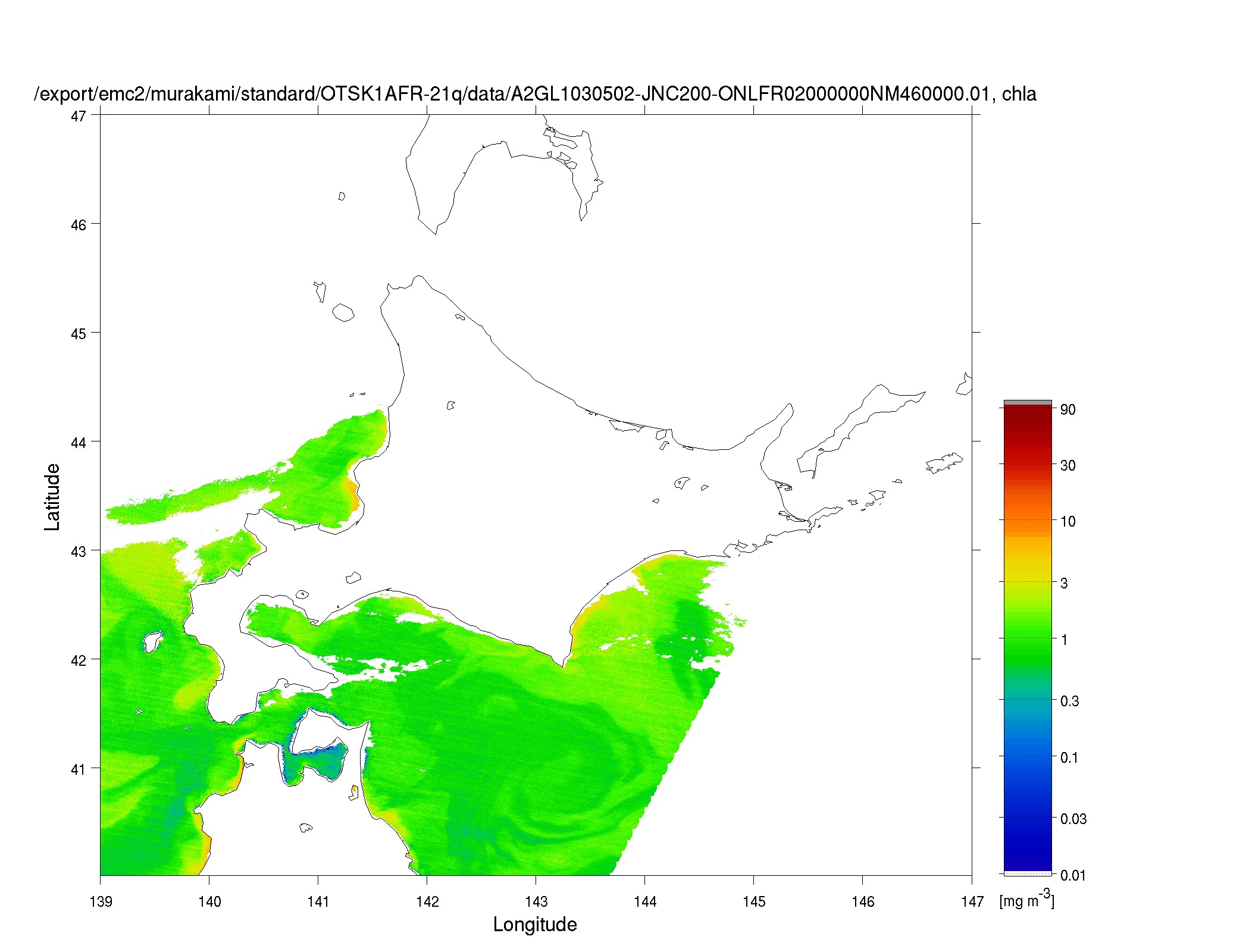
Task: Click the mg m-3 units label
Action: click(1027, 899)
